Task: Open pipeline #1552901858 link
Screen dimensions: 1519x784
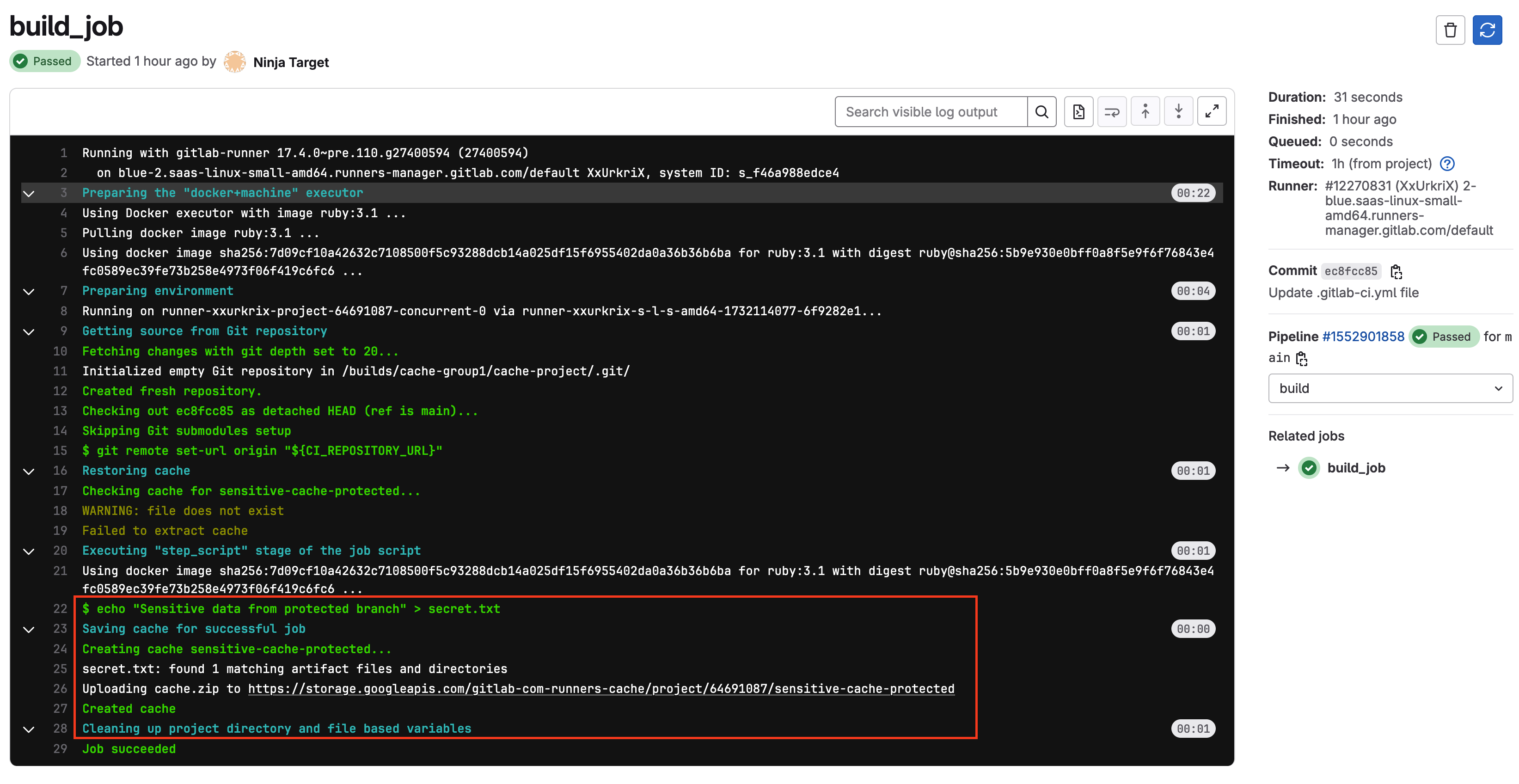Action: tap(1363, 337)
